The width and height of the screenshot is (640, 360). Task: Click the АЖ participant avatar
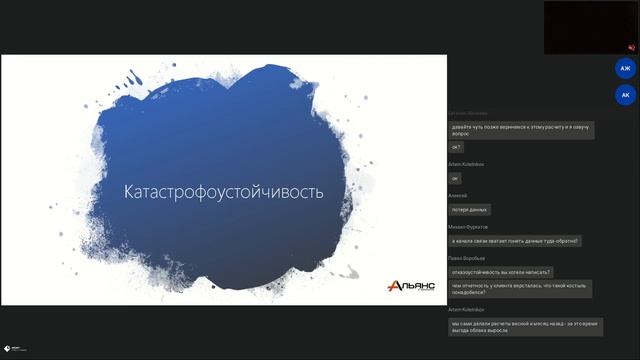[x=625, y=68]
